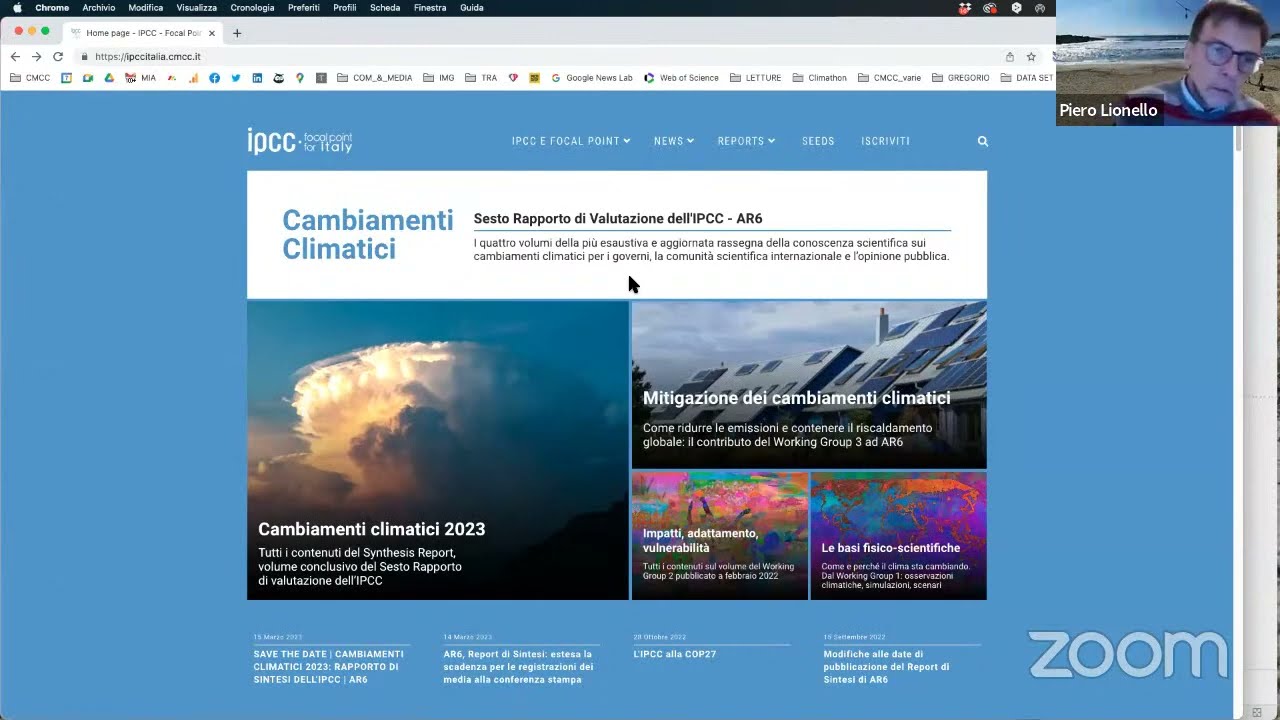The image size is (1280, 720).
Task: Open the Cambiamenti climatici 2023 card
Action: [438, 450]
